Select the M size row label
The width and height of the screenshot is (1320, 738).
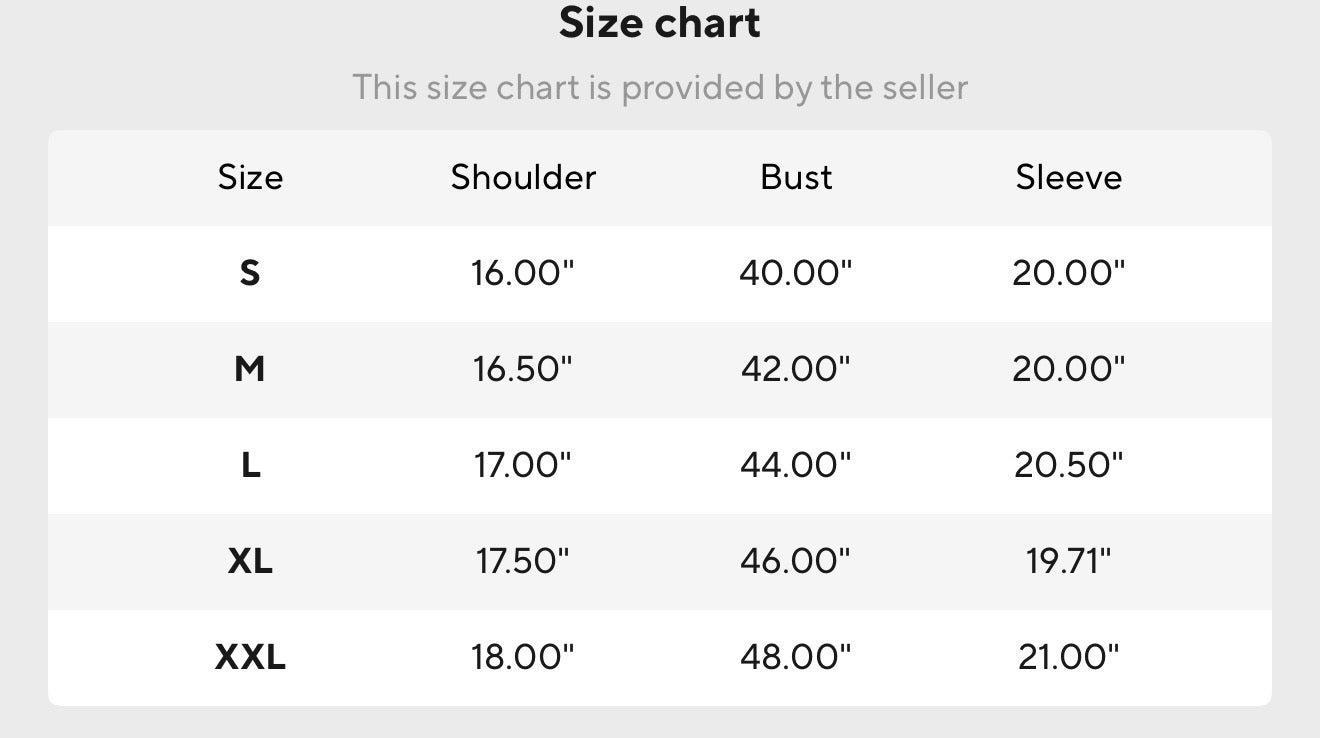250,369
